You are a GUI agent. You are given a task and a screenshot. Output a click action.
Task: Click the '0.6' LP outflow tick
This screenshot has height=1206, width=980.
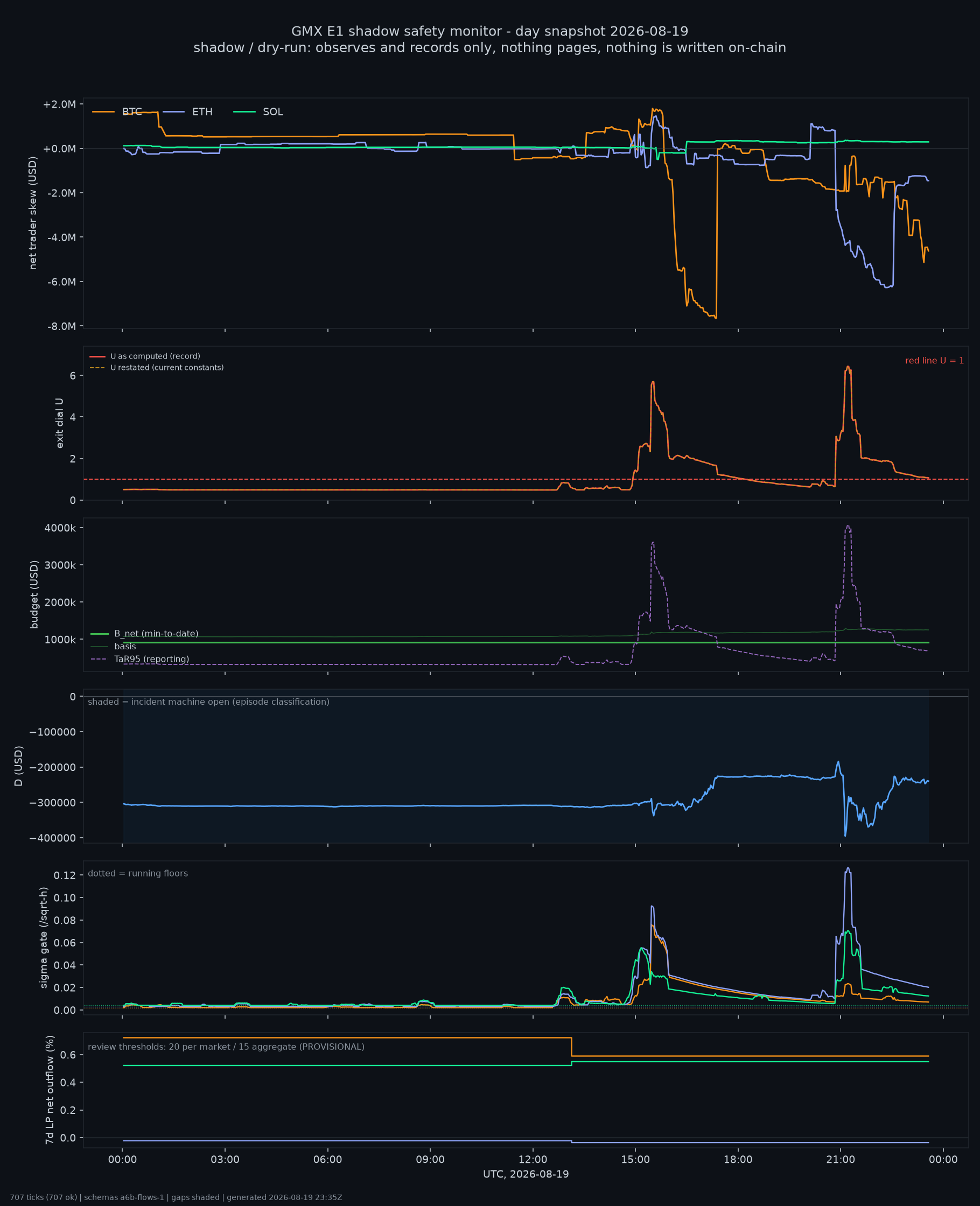click(x=68, y=1055)
